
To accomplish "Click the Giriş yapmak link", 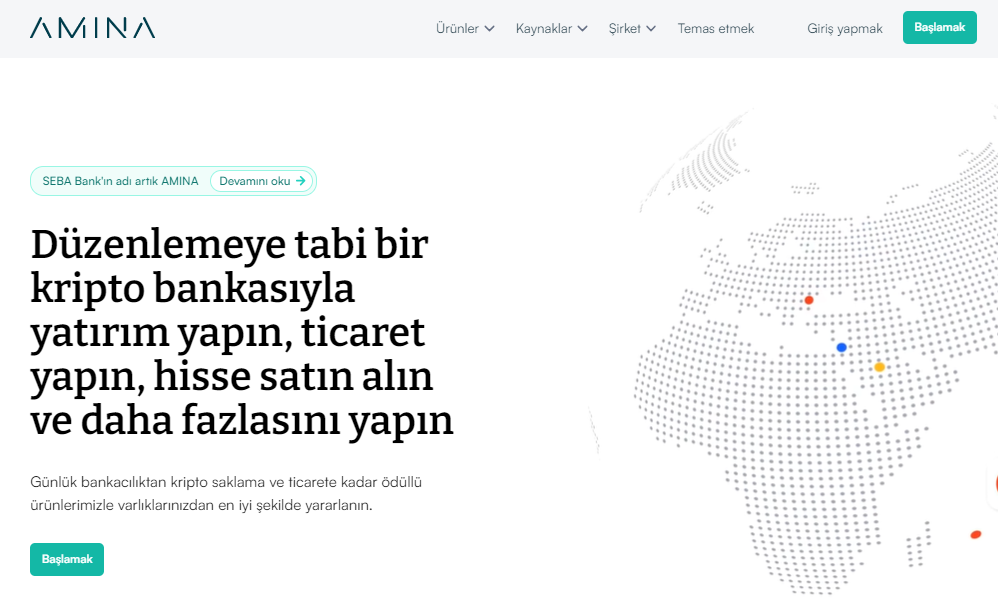I will [x=845, y=29].
